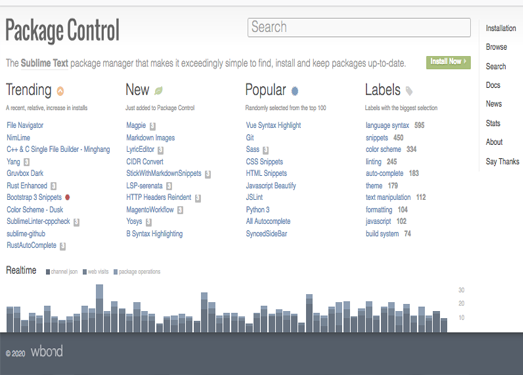The width and height of the screenshot is (523, 375).
Task: Click the Trending orange arrow icon
Action: [60, 91]
